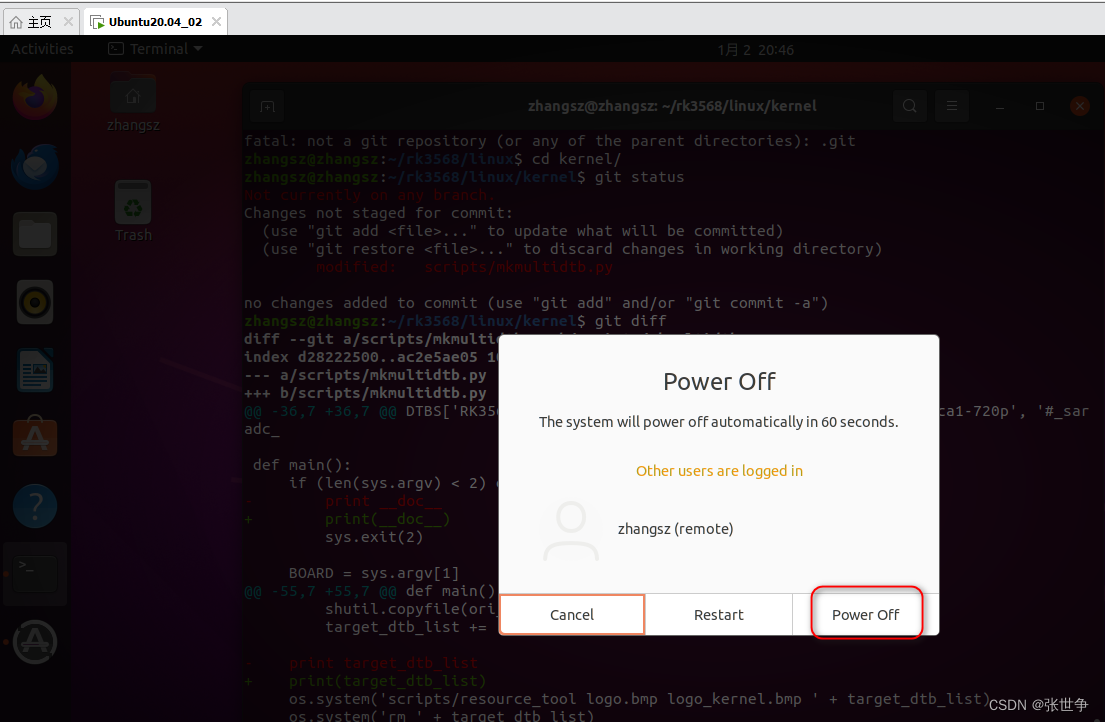Screen dimensions: 1105x722
Task: Click the Other users are logged in text
Action: (719, 471)
